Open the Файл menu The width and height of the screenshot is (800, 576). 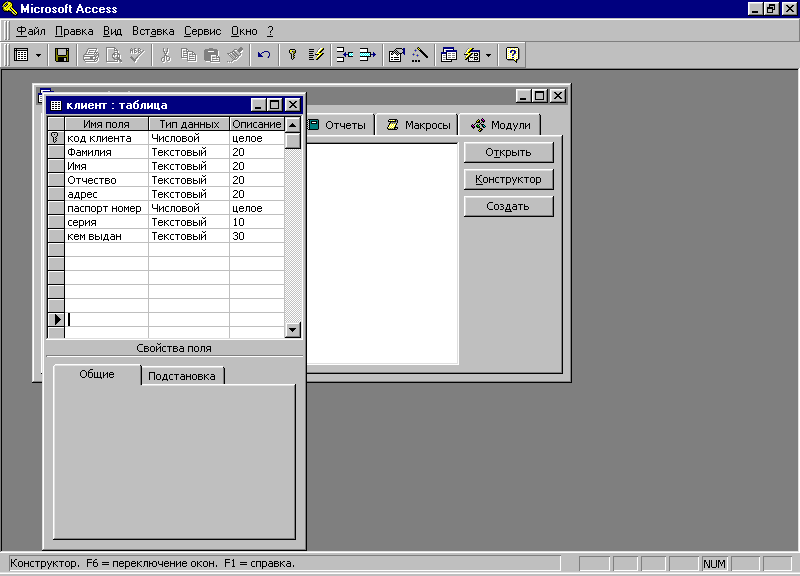pos(31,31)
